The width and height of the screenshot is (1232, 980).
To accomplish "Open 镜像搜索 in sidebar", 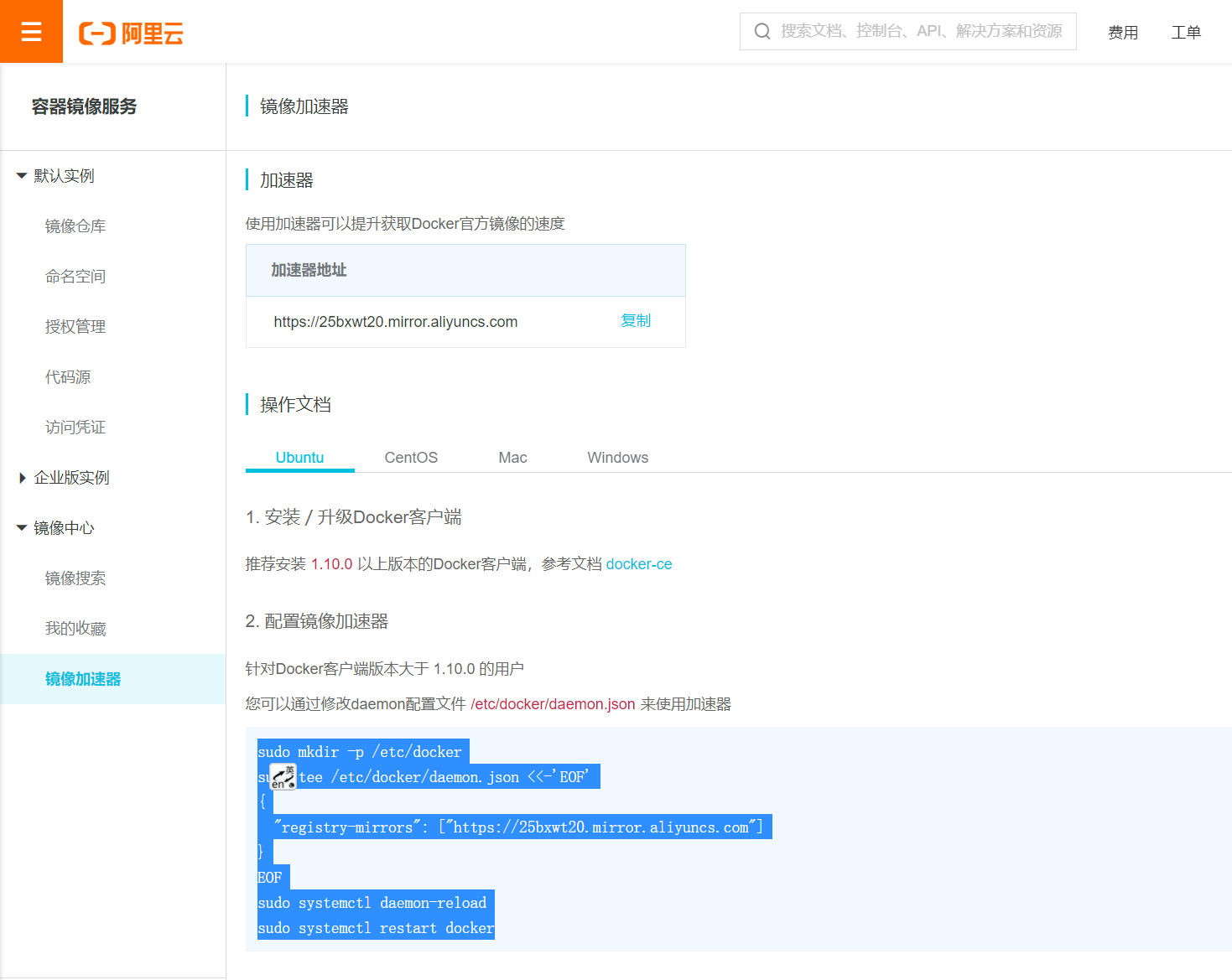I will click(75, 578).
